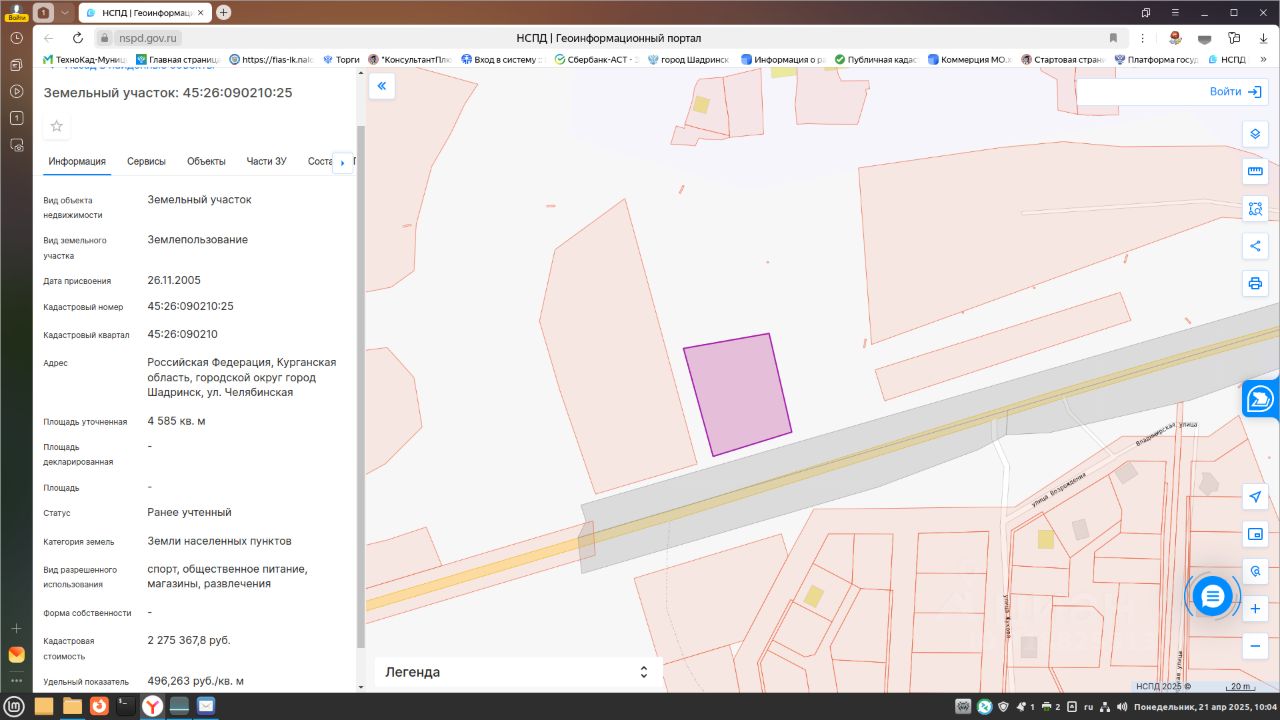1280x720 pixels.
Task: Select the ruler measurement tool
Action: pyautogui.click(x=1255, y=172)
